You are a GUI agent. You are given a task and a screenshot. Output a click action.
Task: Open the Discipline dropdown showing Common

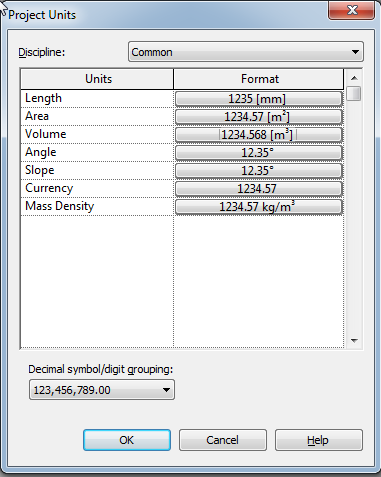pos(246,52)
